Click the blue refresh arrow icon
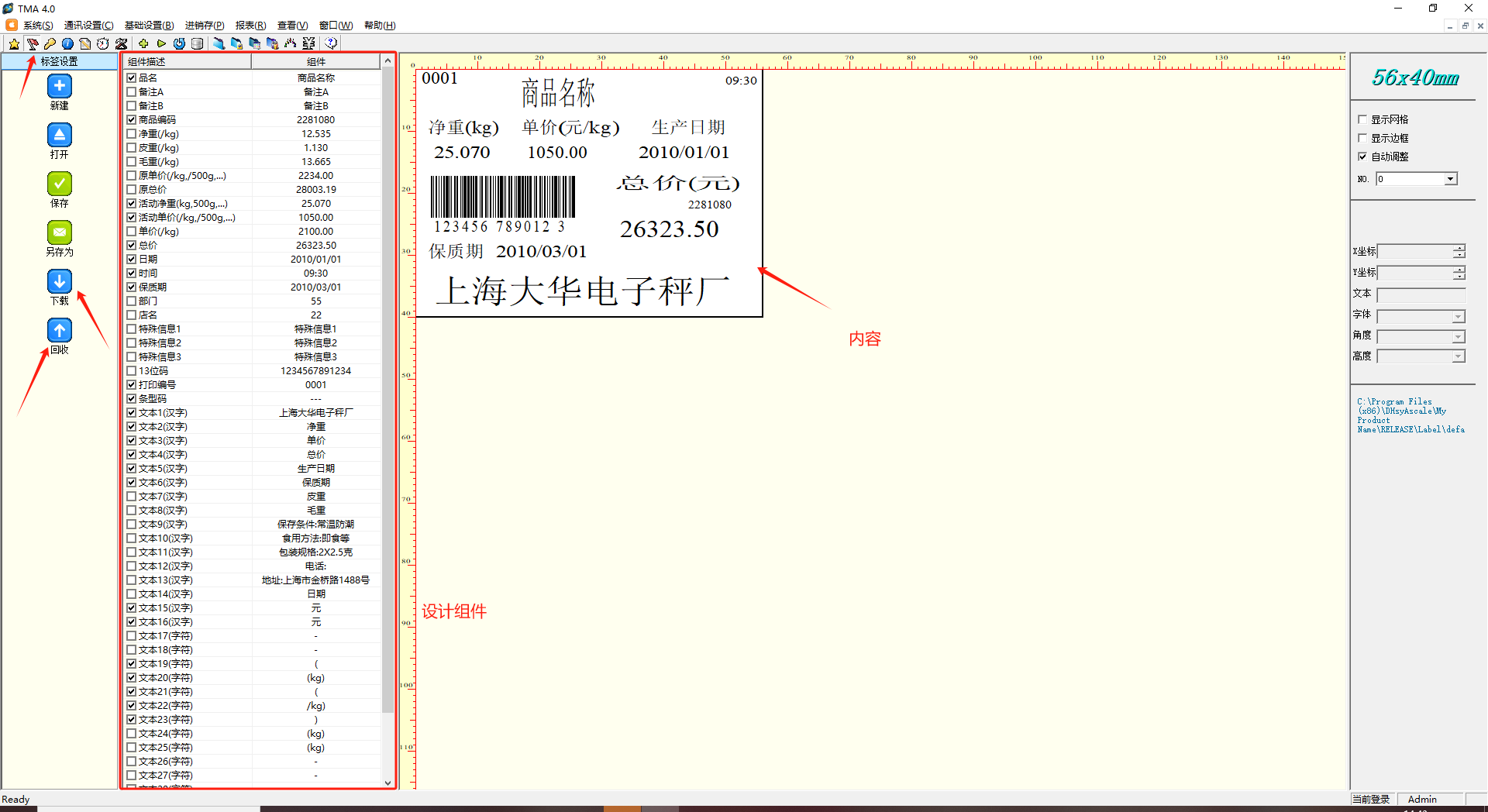 click(x=179, y=43)
